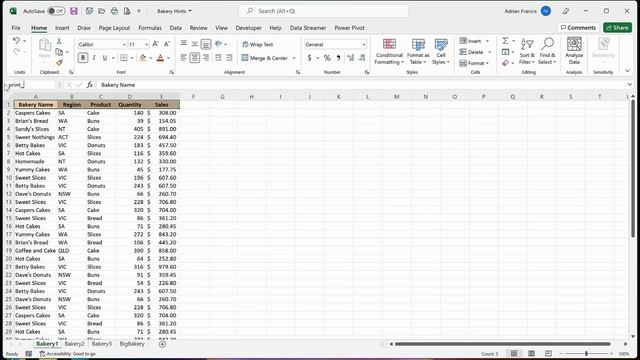Switch to Normal view in status bar
The height and width of the screenshot is (360, 640).
click(514, 353)
